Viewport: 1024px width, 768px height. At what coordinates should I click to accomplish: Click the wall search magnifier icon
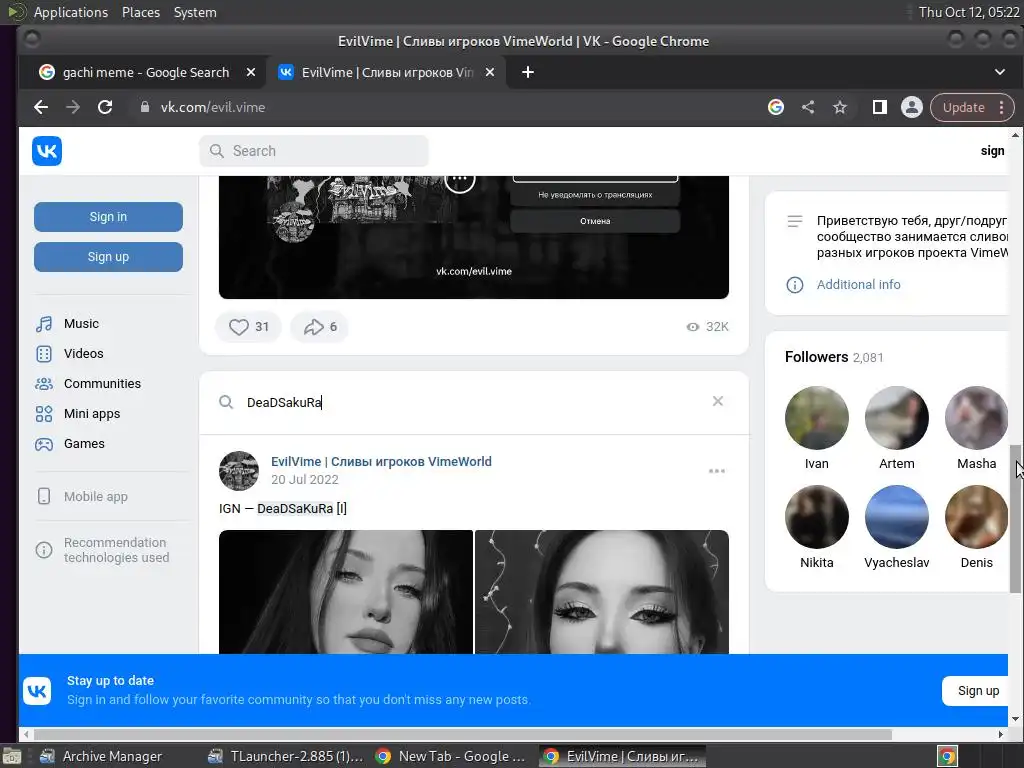click(226, 402)
